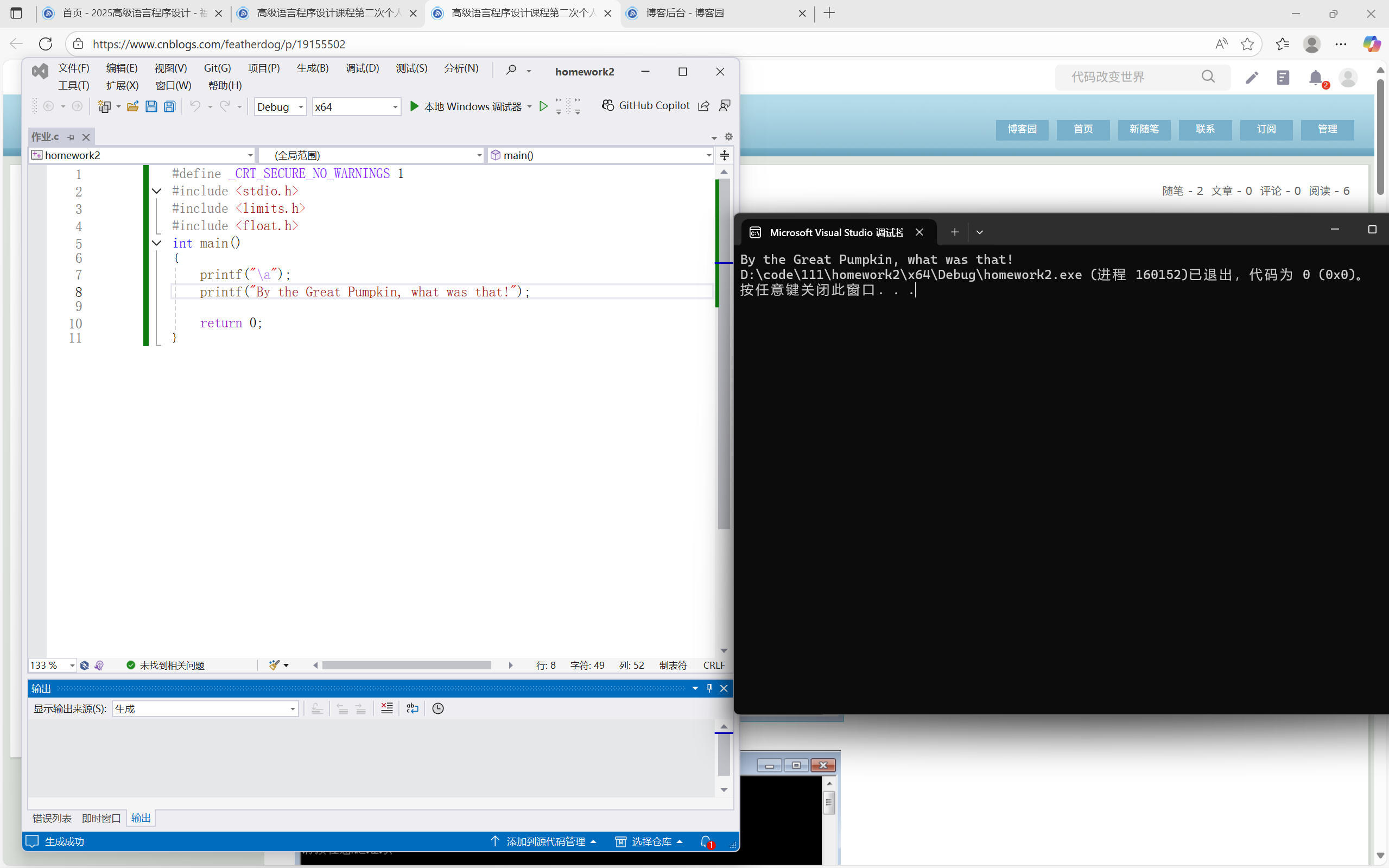Viewport: 1389px width, 868px height.
Task: Open GitHub Copilot from the toolbar
Action: (646, 106)
